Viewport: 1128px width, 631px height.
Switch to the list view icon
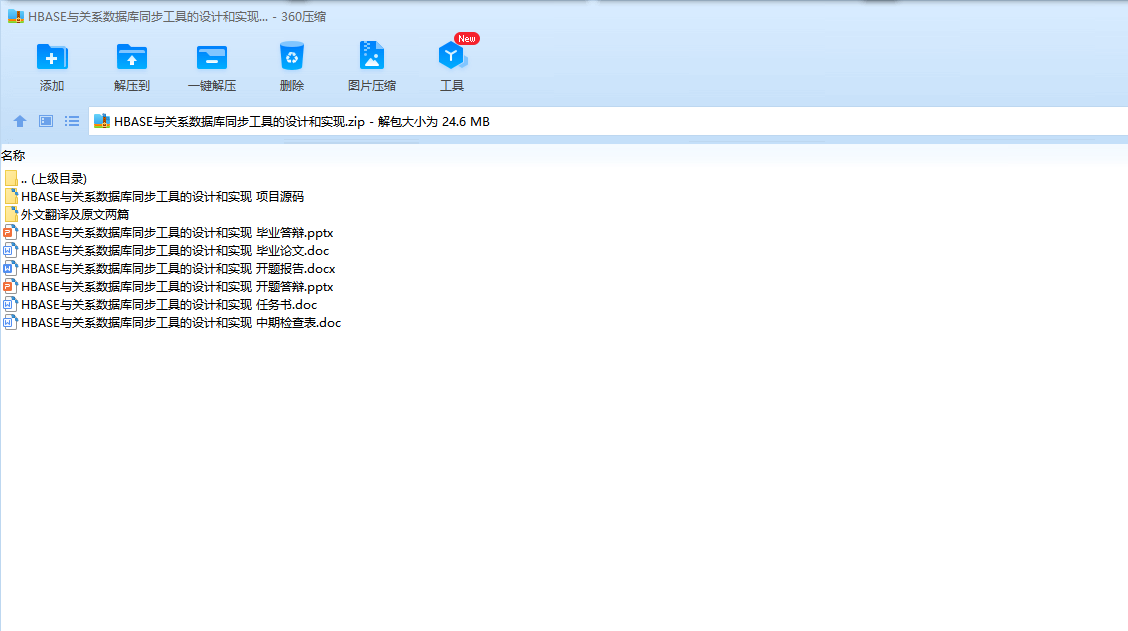pos(72,121)
